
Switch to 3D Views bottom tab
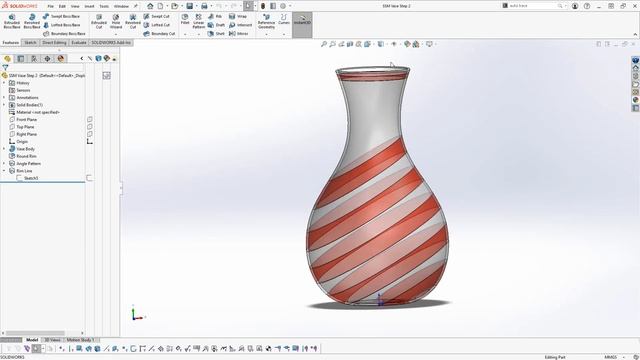click(x=52, y=340)
